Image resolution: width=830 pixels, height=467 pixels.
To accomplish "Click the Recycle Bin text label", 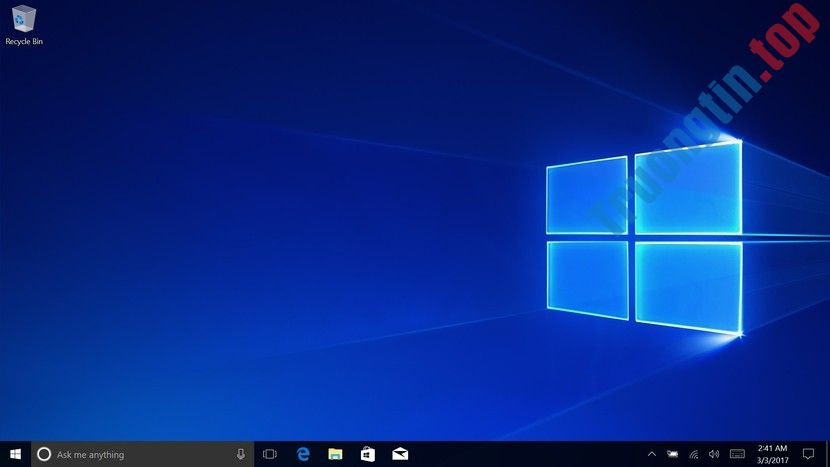I will click(24, 42).
